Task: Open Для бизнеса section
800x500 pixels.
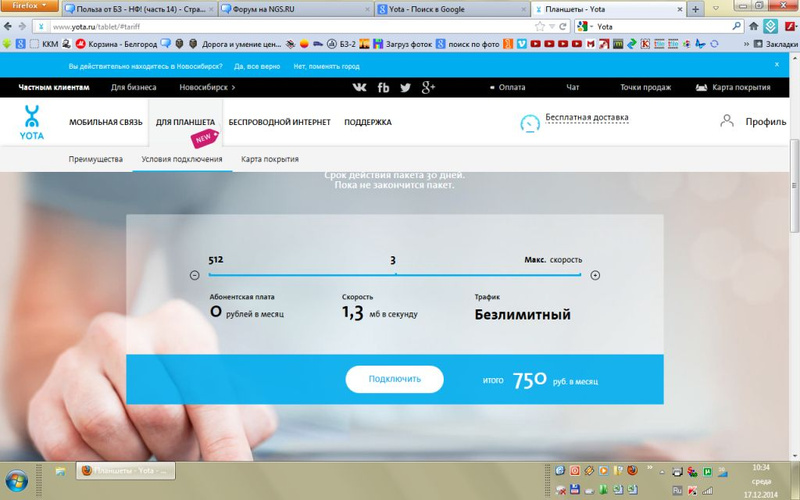Action: [x=134, y=87]
